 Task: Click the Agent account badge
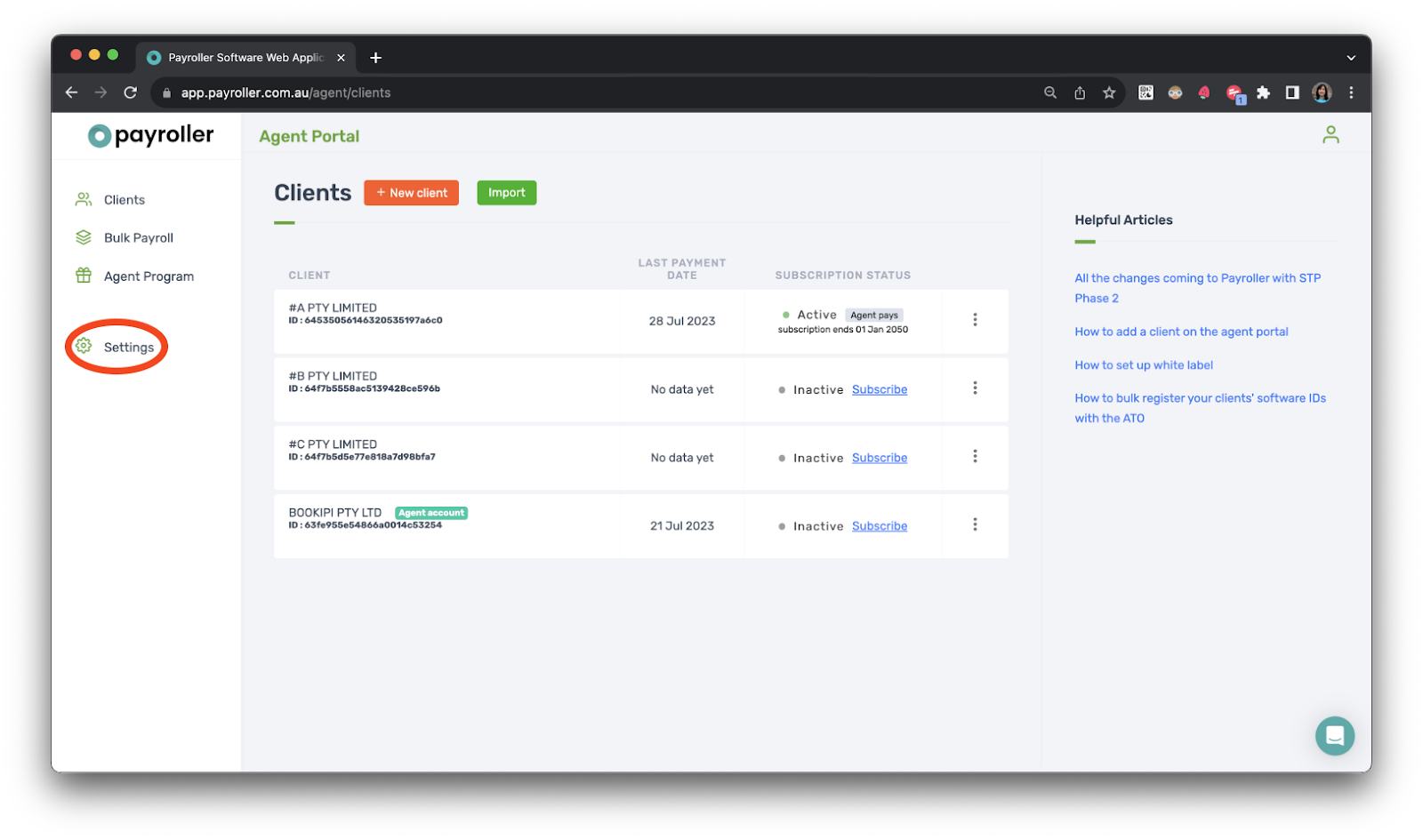coord(431,513)
